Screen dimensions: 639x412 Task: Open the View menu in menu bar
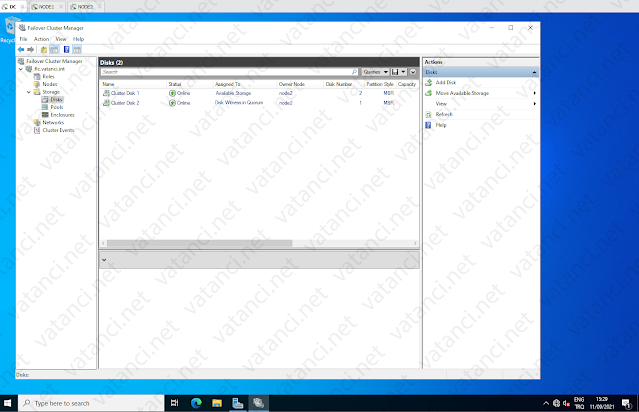pyautogui.click(x=61, y=39)
